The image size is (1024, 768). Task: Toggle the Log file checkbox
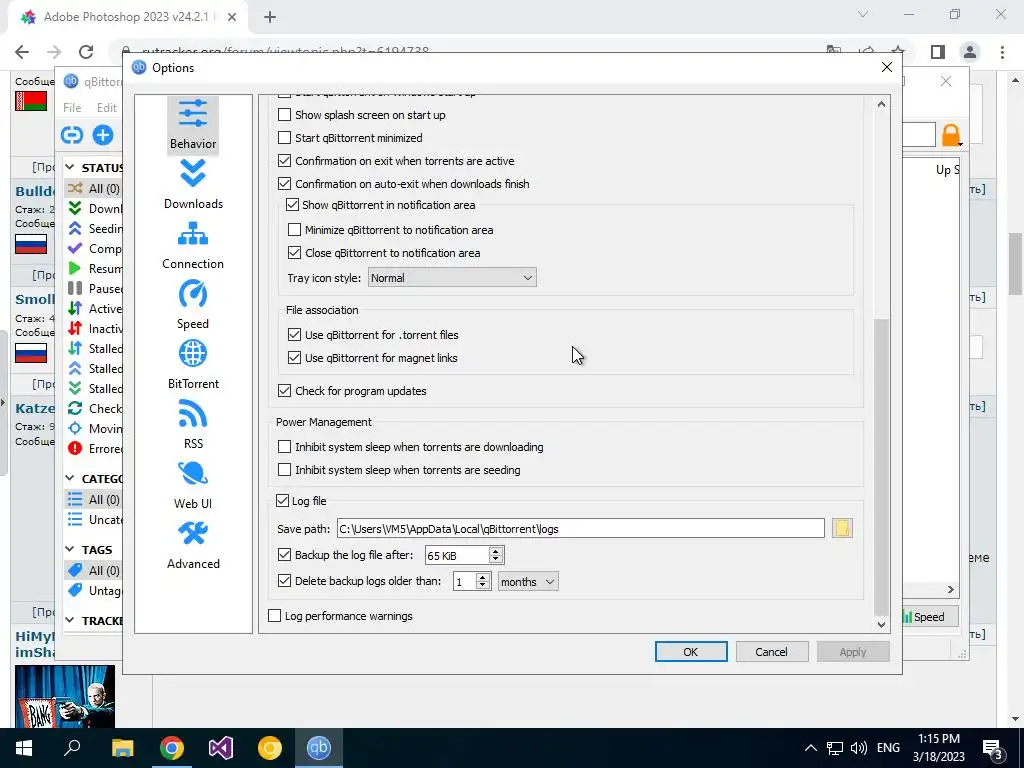click(x=282, y=501)
